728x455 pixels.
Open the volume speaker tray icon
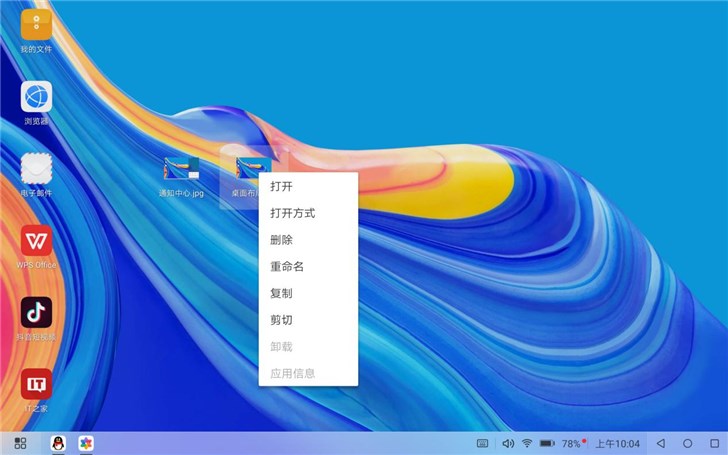pos(508,443)
